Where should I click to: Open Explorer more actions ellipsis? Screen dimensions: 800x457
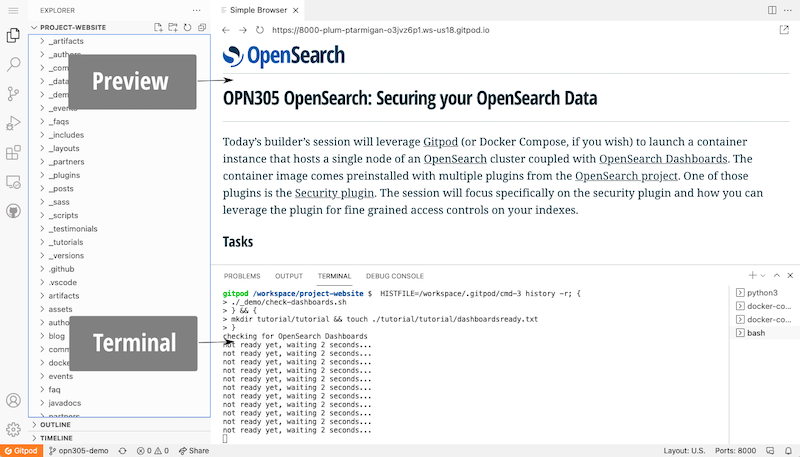pos(196,10)
